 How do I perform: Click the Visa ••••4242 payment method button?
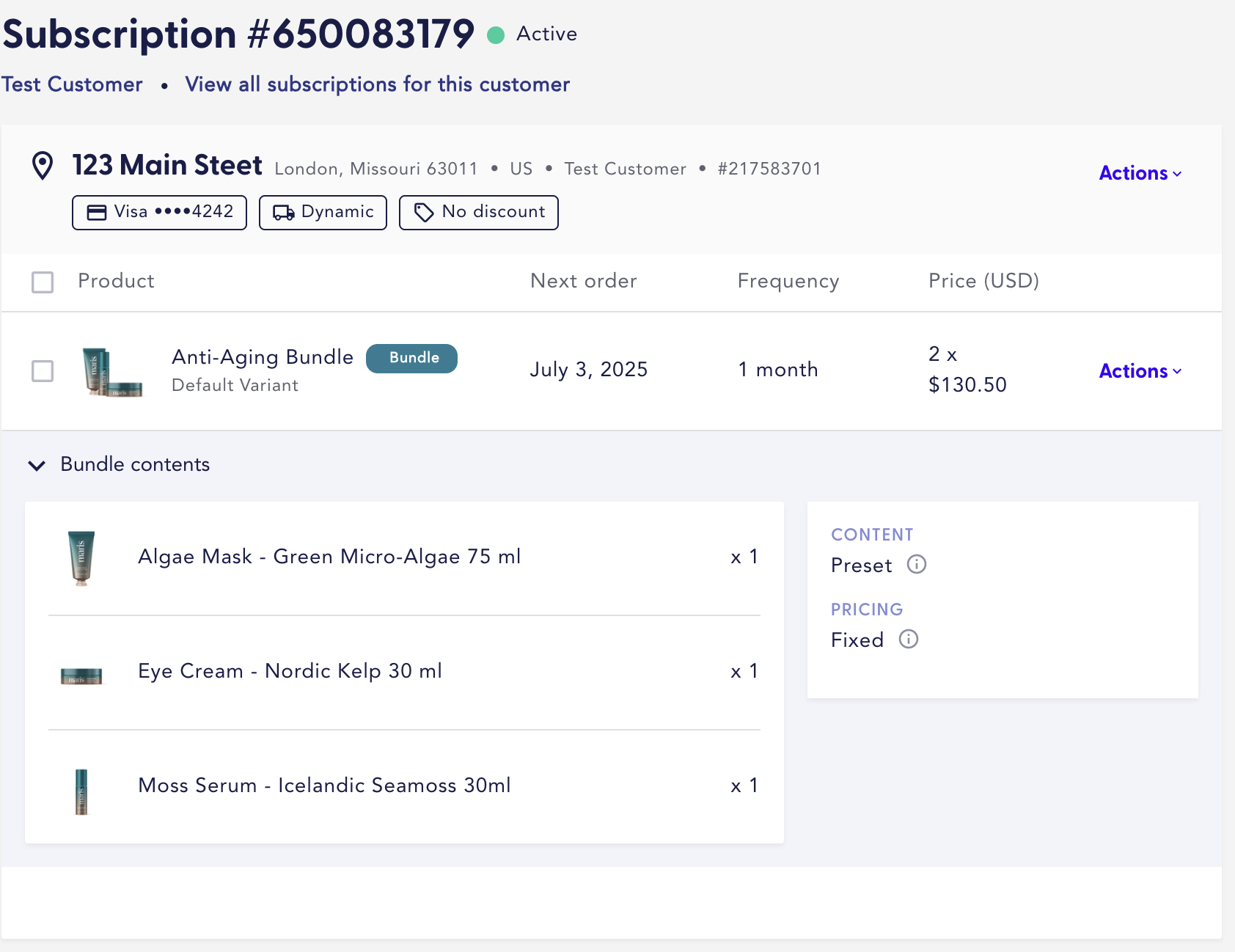pos(159,213)
